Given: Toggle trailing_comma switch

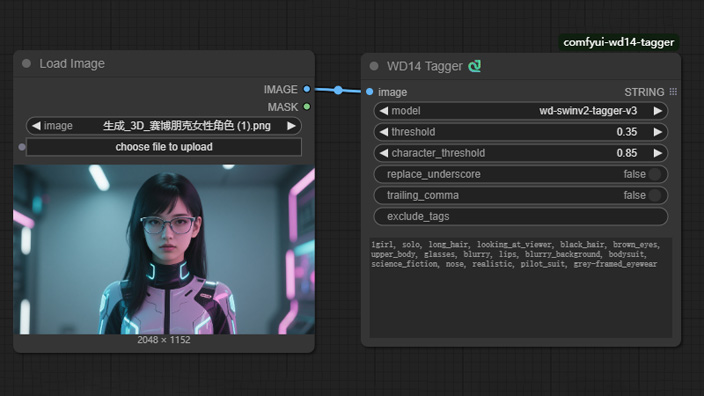Looking at the screenshot, I should point(655,195).
